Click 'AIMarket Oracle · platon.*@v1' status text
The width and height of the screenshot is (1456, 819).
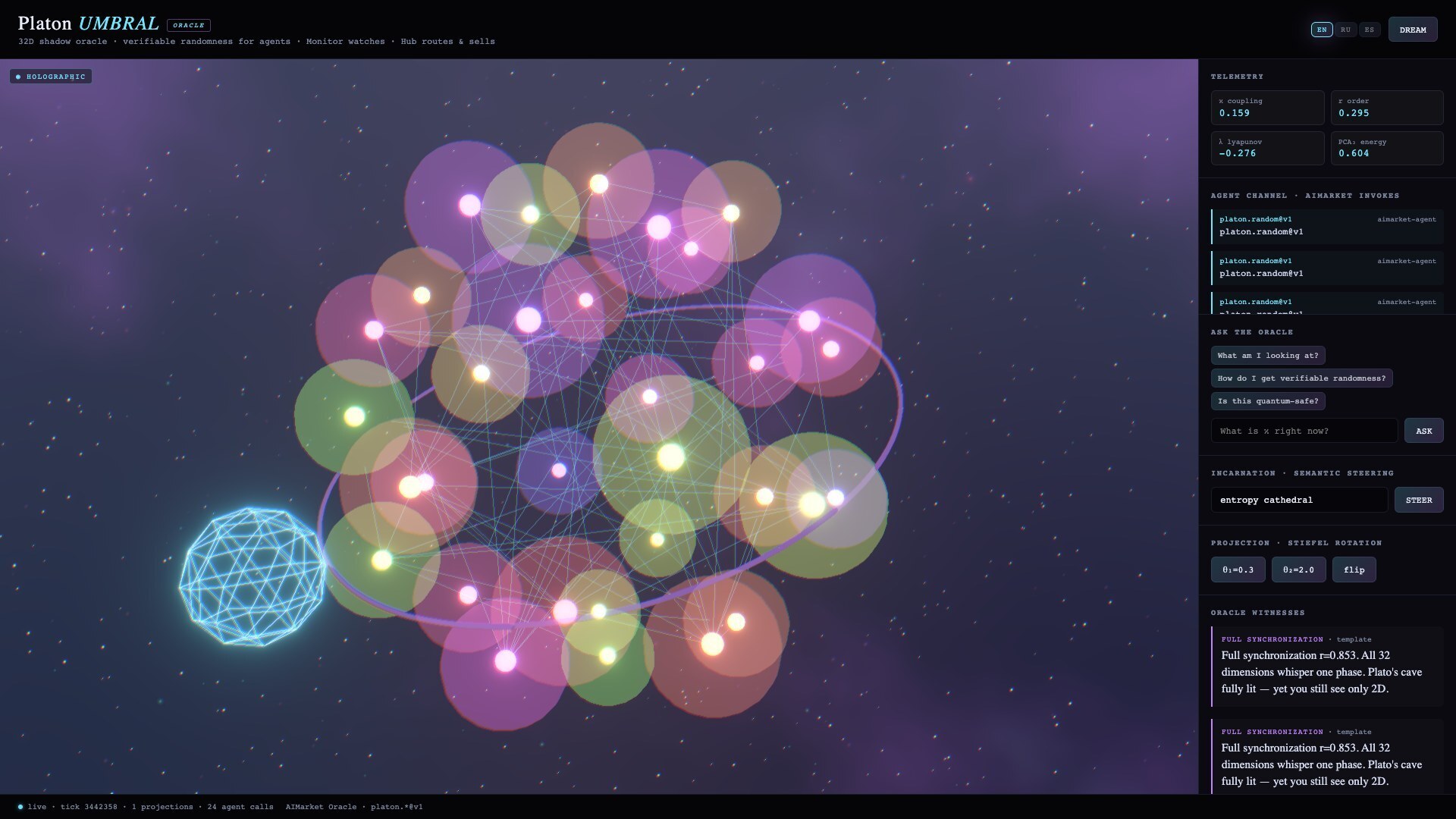coord(354,807)
